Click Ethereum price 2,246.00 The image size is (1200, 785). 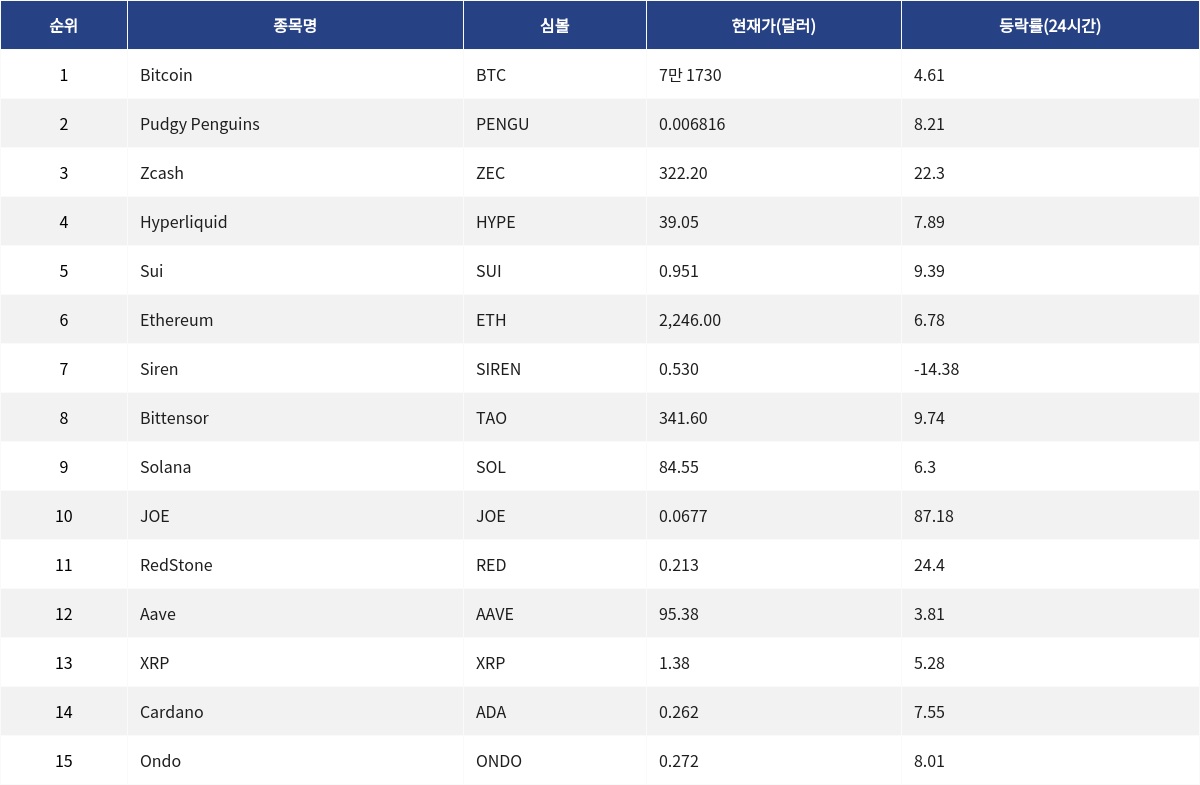[690, 320]
